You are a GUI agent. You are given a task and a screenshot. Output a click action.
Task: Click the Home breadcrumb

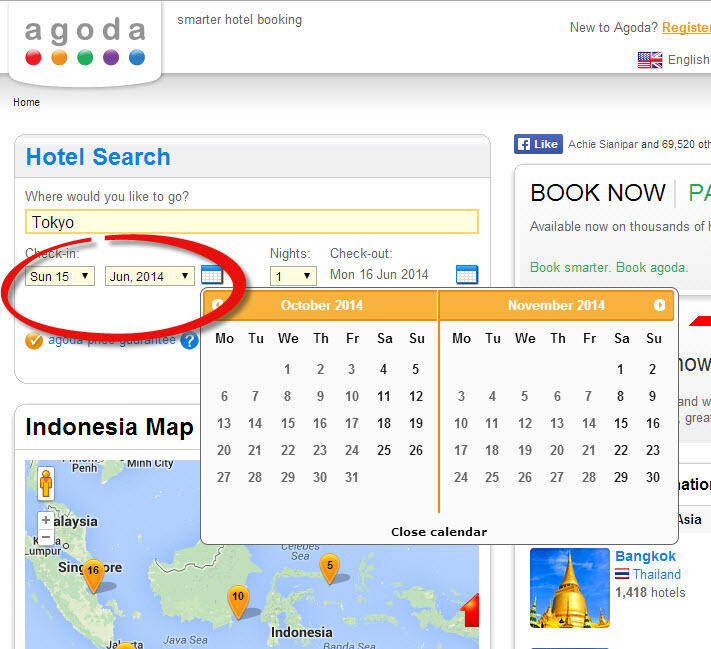pyautogui.click(x=26, y=102)
